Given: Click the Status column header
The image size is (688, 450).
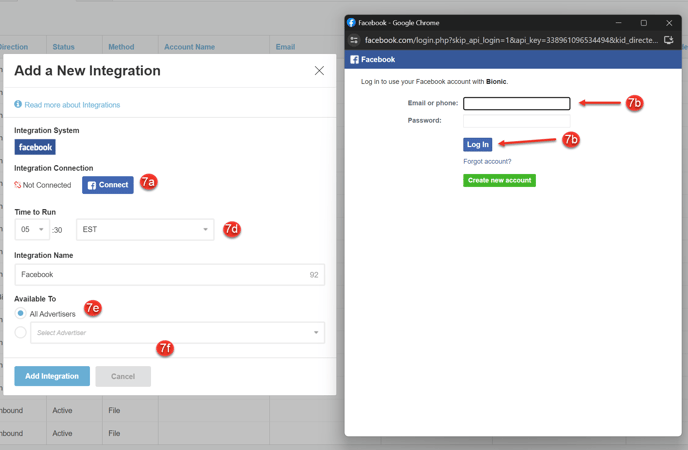Looking at the screenshot, I should [x=63, y=47].
